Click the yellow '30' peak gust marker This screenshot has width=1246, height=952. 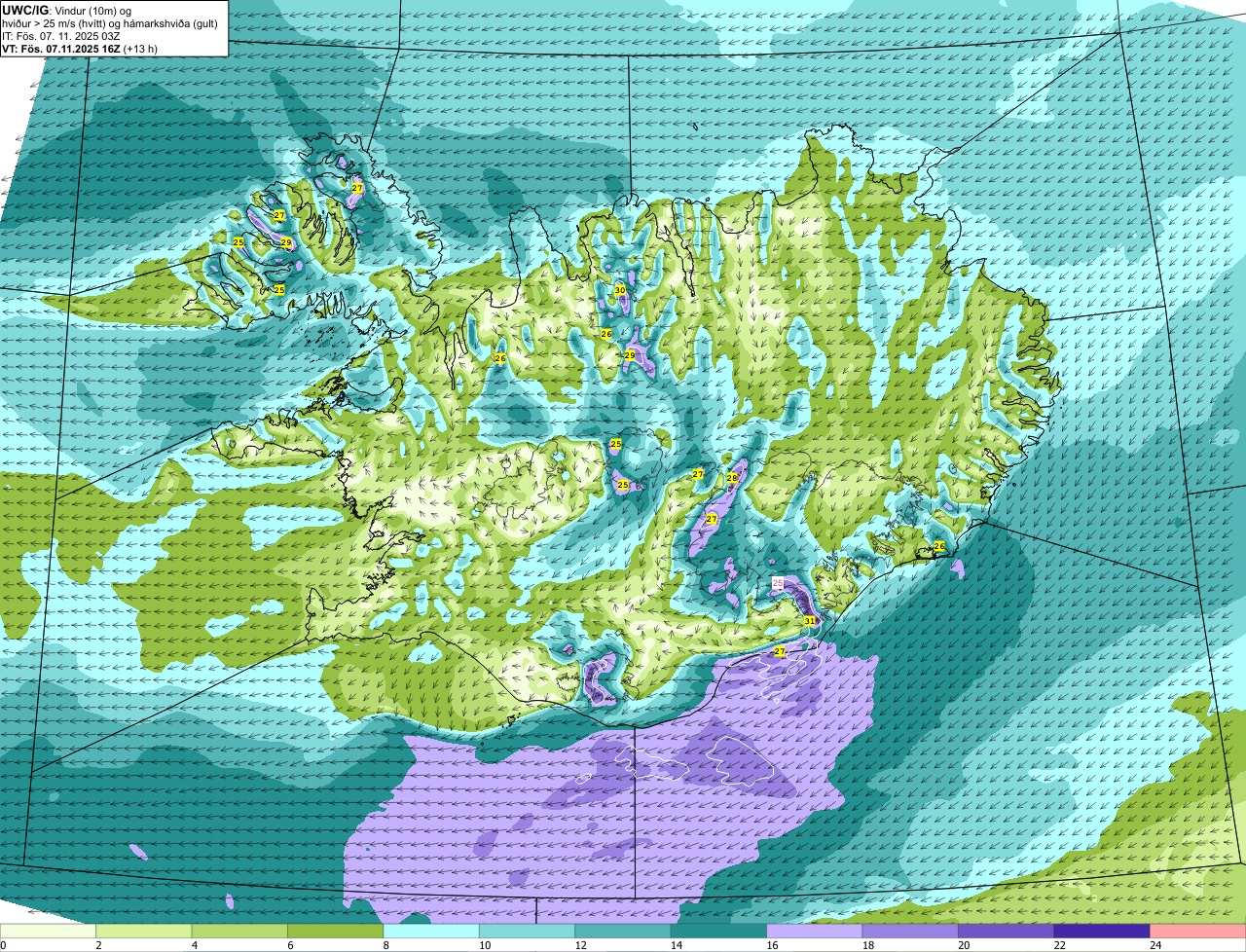click(620, 290)
